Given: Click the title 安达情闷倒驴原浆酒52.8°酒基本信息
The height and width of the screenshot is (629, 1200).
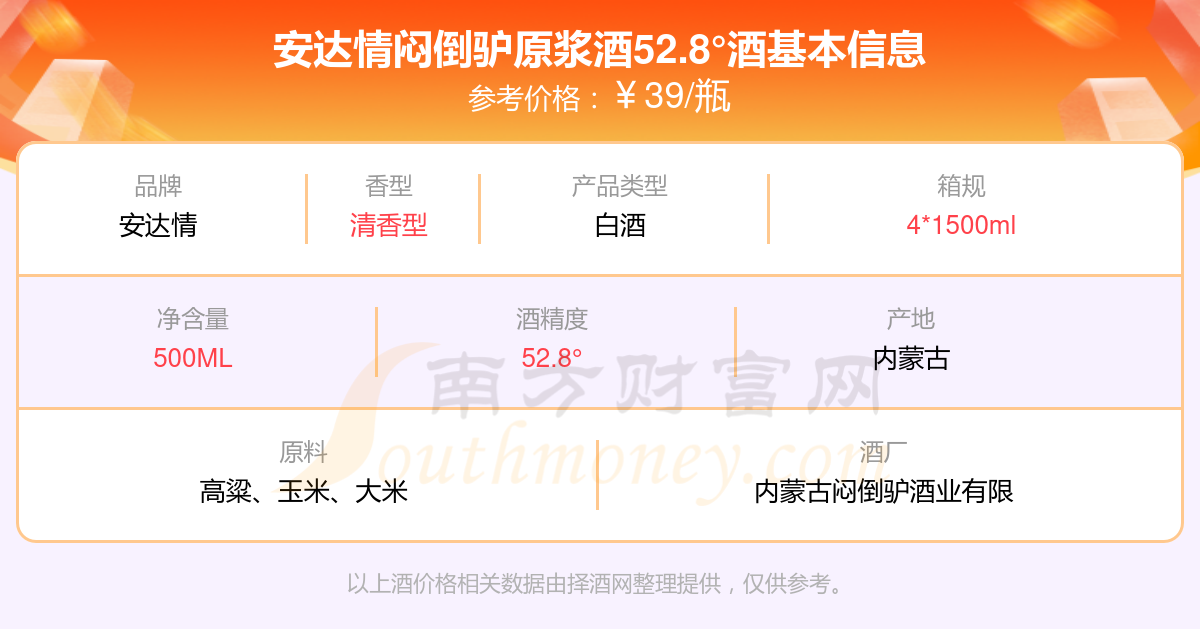Looking at the screenshot, I should [x=600, y=49].
